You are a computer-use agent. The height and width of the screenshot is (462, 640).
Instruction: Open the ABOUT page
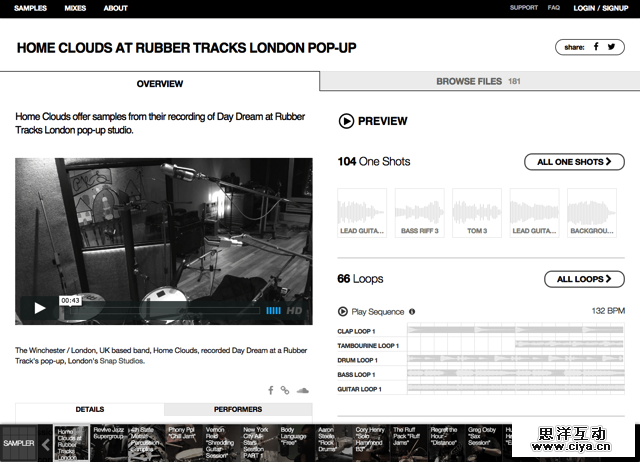pyautogui.click(x=116, y=8)
